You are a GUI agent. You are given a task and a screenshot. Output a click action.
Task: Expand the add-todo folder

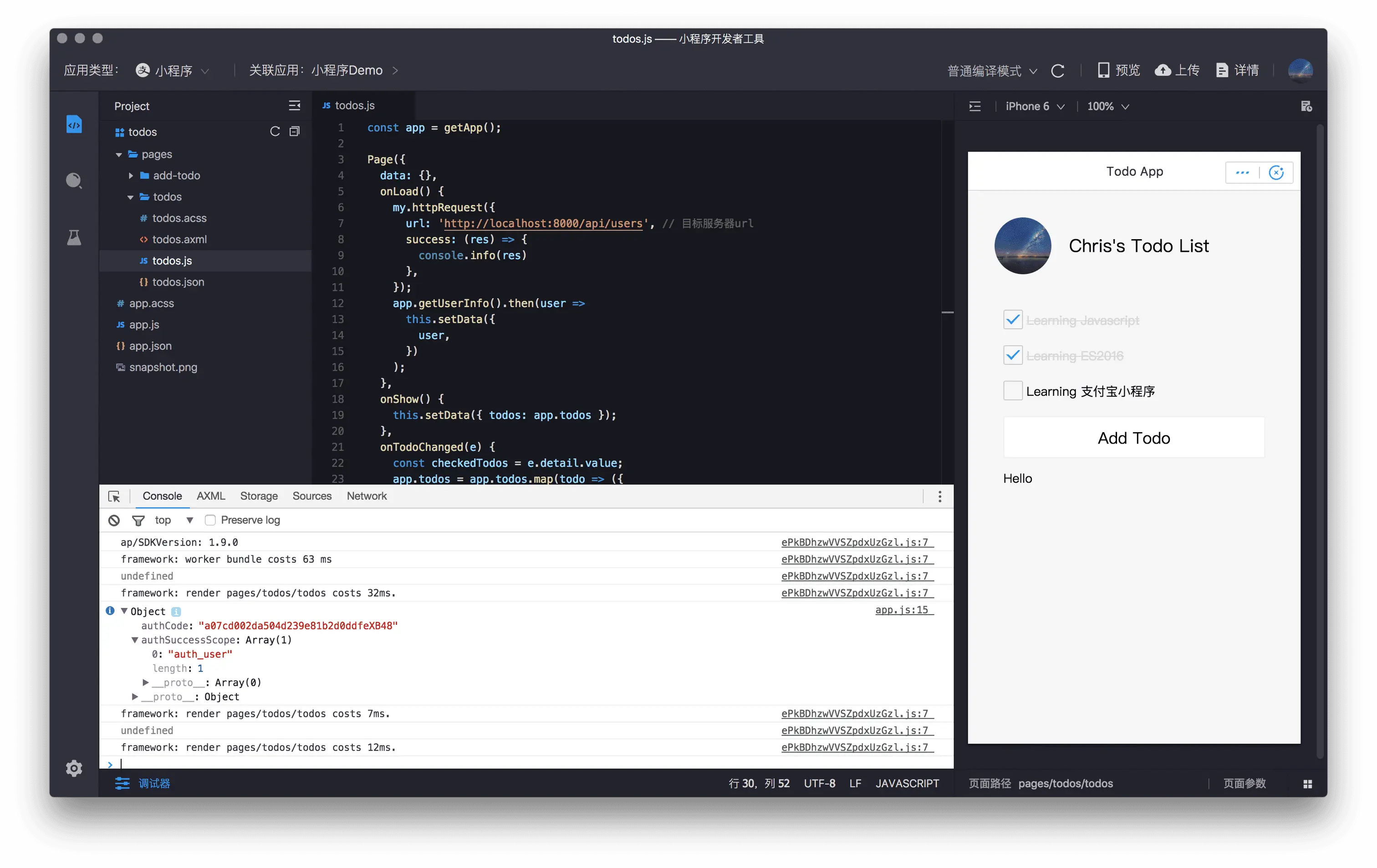pos(131,175)
